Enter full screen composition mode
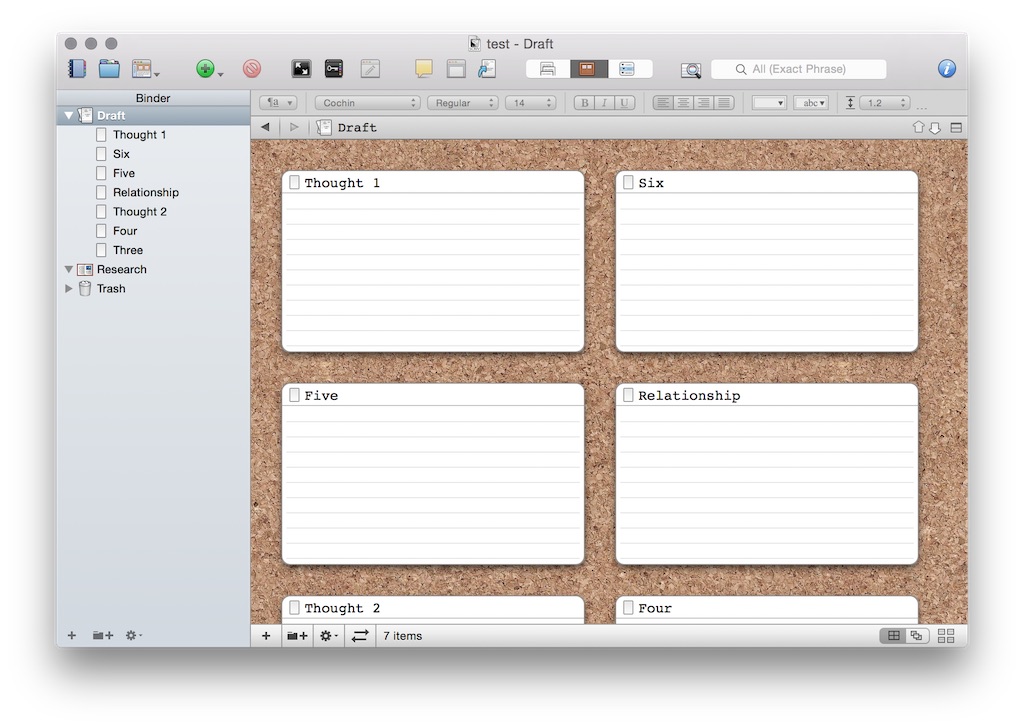 coord(301,69)
